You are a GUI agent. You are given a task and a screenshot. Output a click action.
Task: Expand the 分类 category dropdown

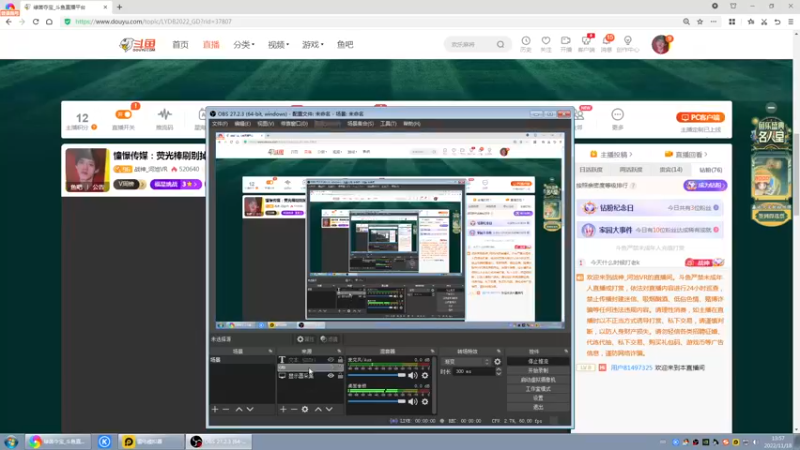point(244,45)
